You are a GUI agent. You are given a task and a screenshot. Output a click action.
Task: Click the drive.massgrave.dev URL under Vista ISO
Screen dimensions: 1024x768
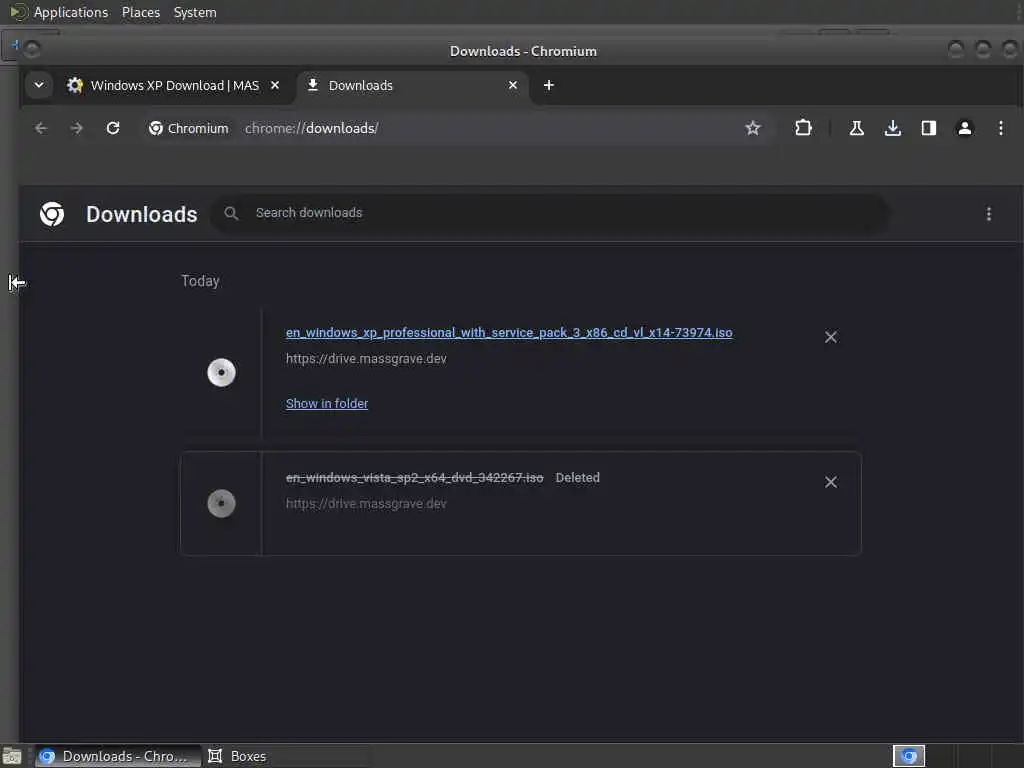(x=366, y=504)
